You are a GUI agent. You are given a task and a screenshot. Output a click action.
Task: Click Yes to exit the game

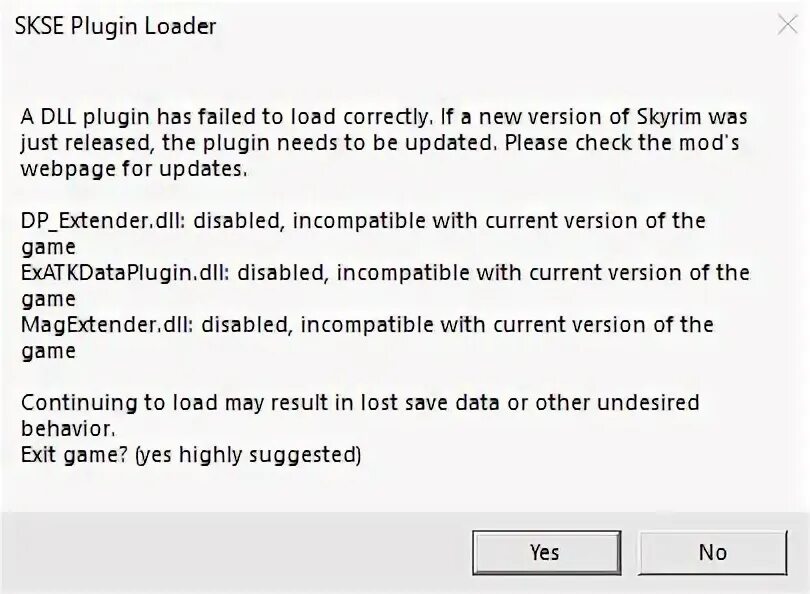[547, 552]
